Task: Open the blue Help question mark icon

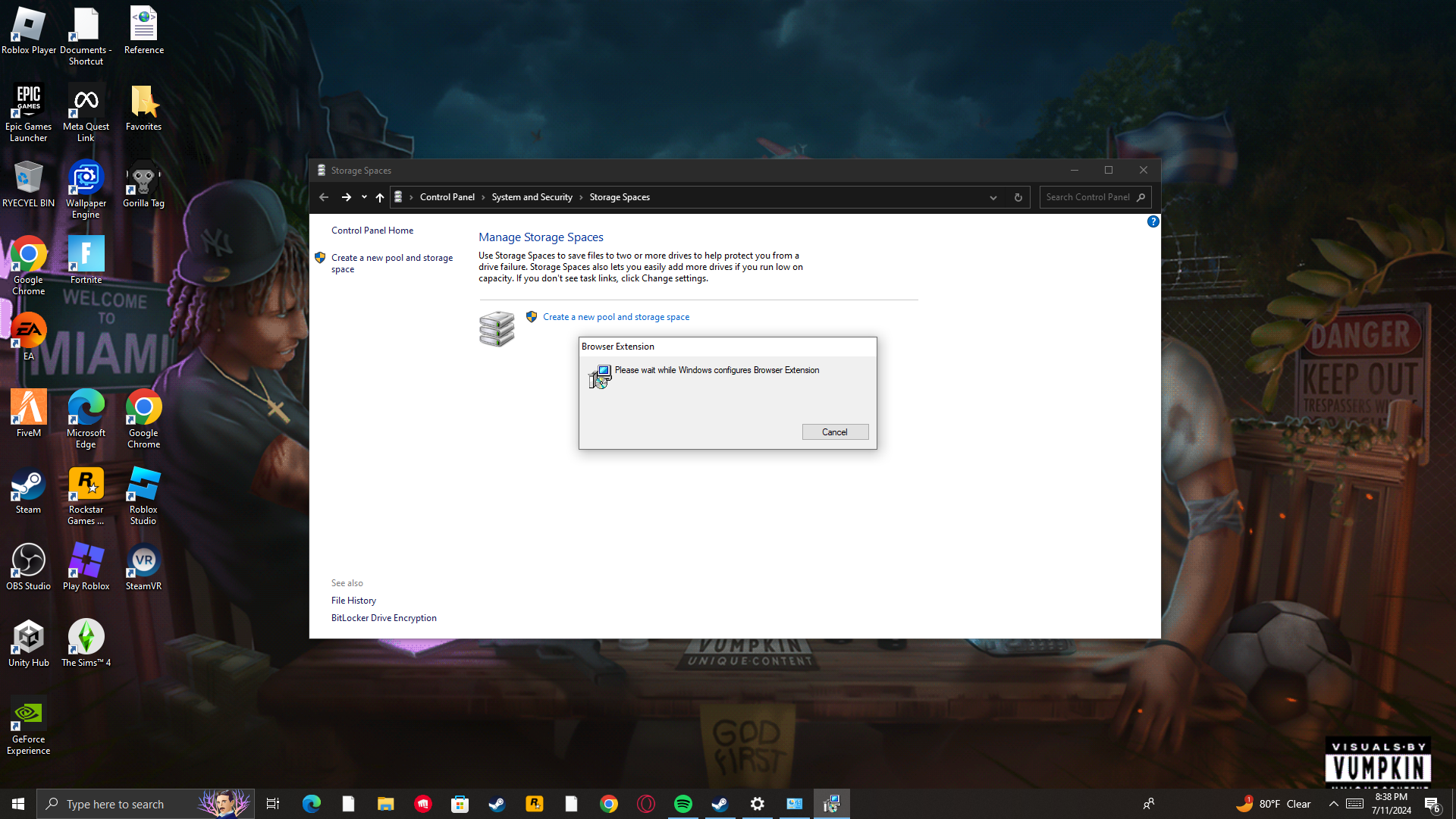Action: click(1153, 221)
